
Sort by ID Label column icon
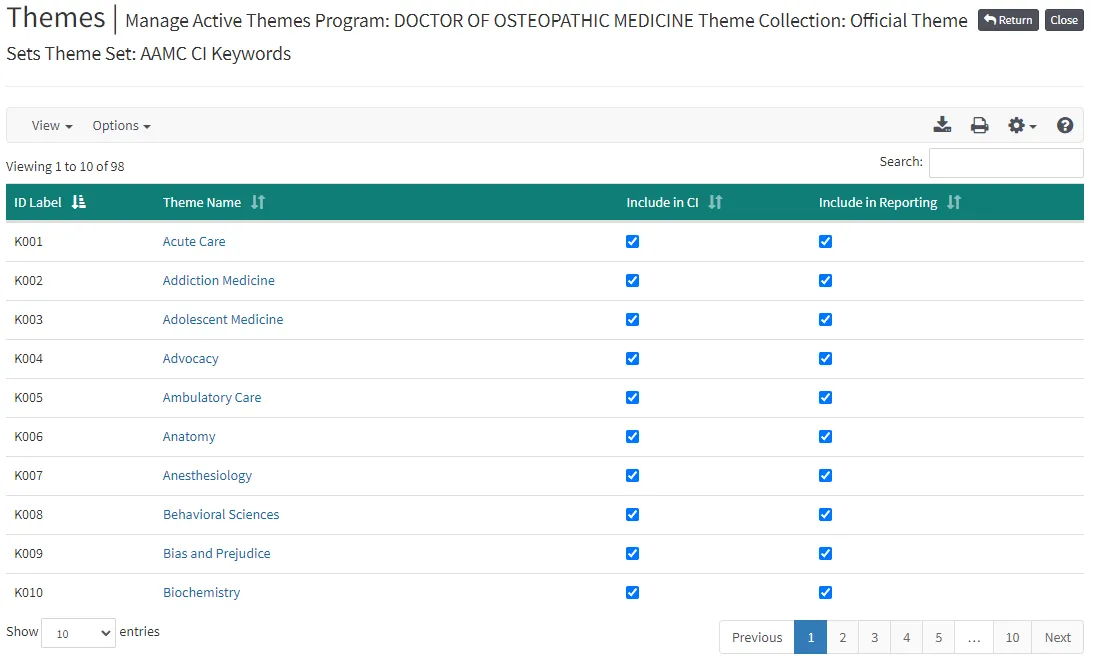tap(79, 202)
